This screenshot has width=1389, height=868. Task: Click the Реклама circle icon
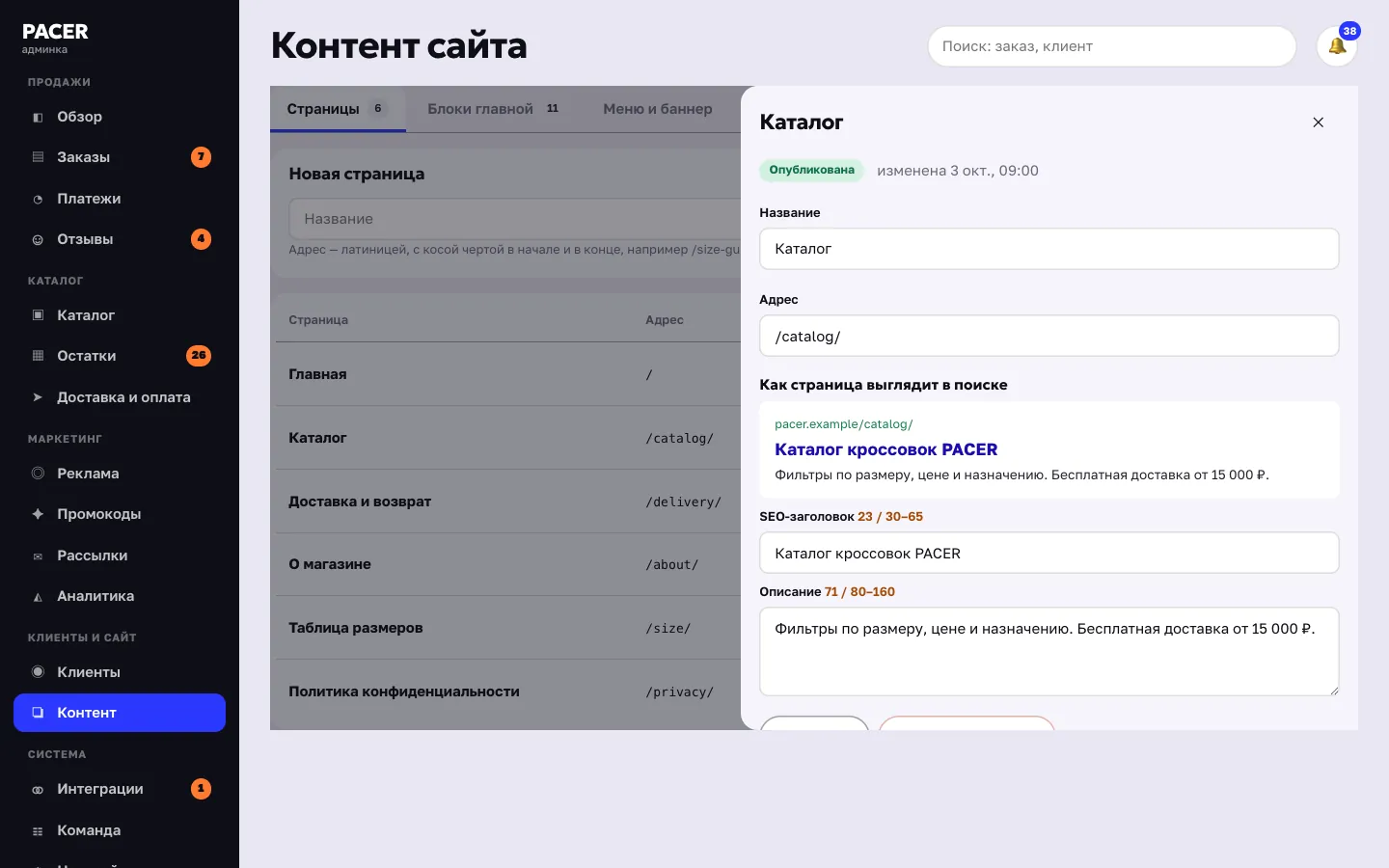38,474
